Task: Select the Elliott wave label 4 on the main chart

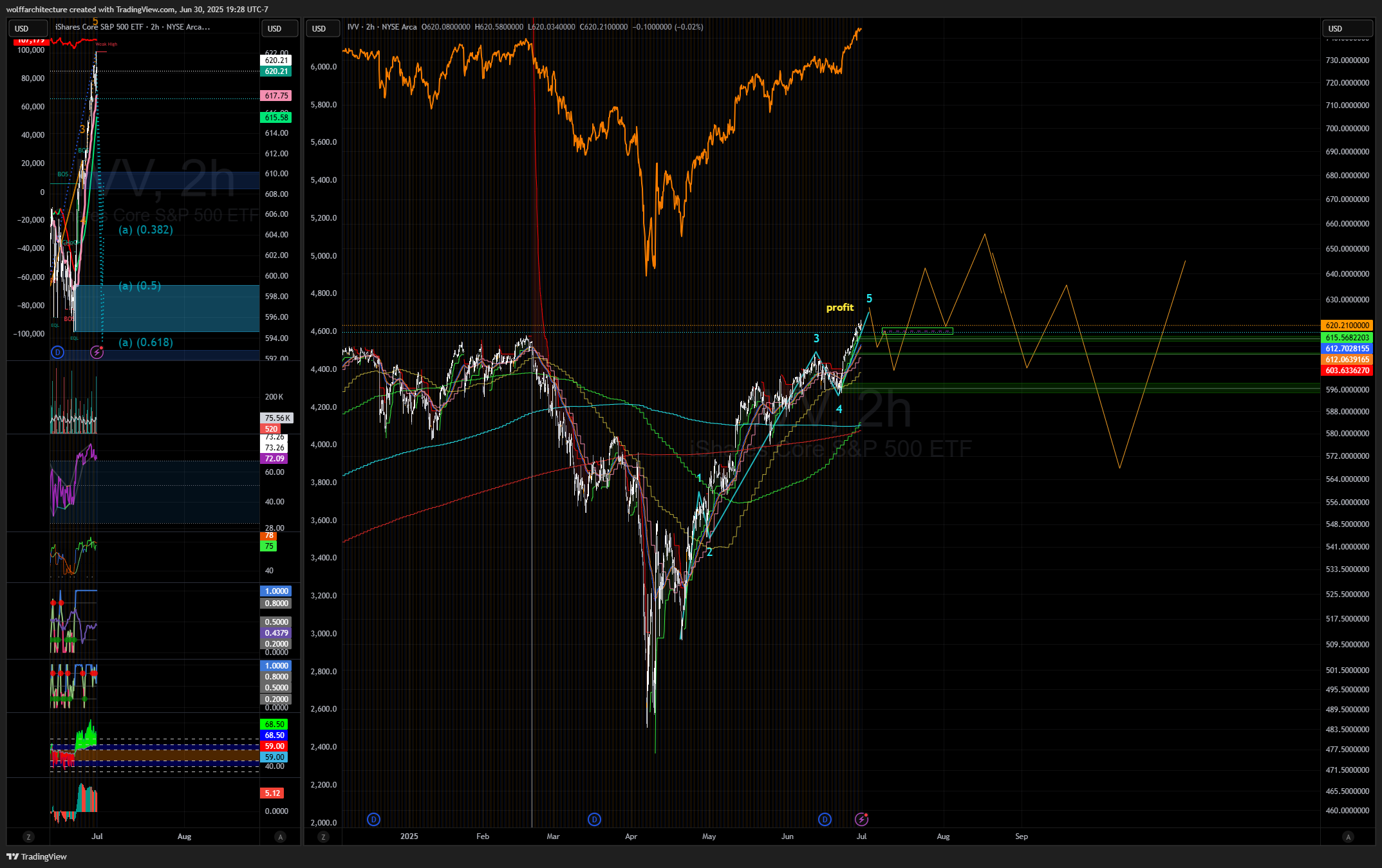Action: point(839,409)
